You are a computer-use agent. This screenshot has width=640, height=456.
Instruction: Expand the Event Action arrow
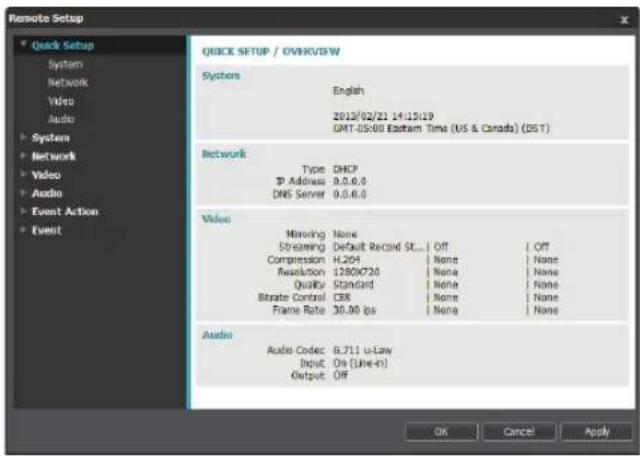coord(24,211)
